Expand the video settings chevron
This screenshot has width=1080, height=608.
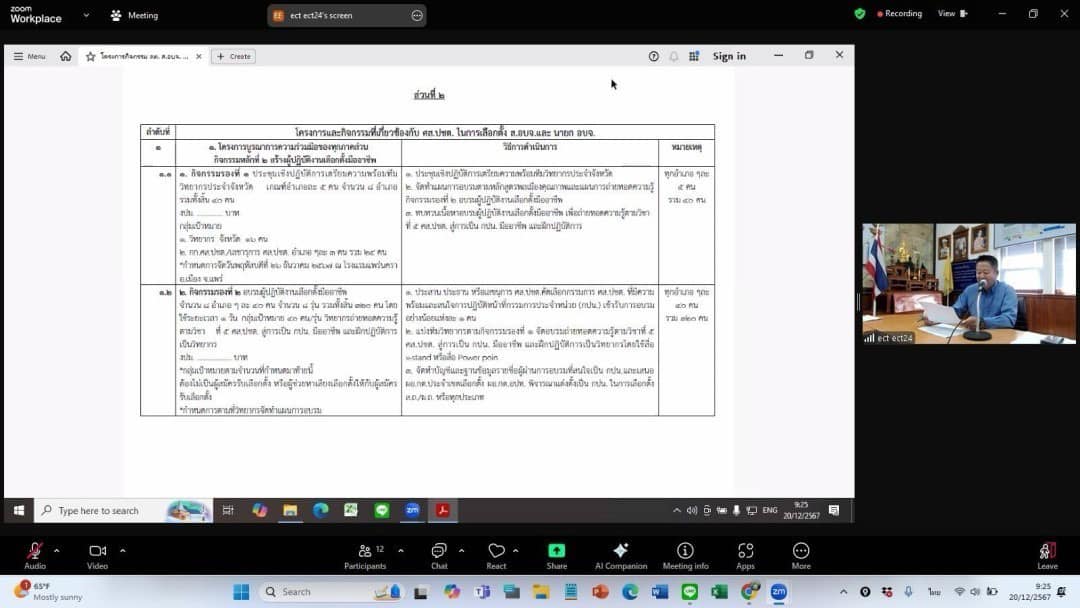122,550
